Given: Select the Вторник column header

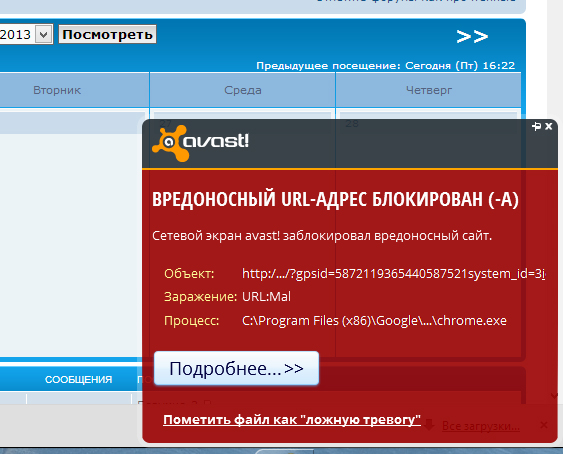Looking at the screenshot, I should [57, 90].
